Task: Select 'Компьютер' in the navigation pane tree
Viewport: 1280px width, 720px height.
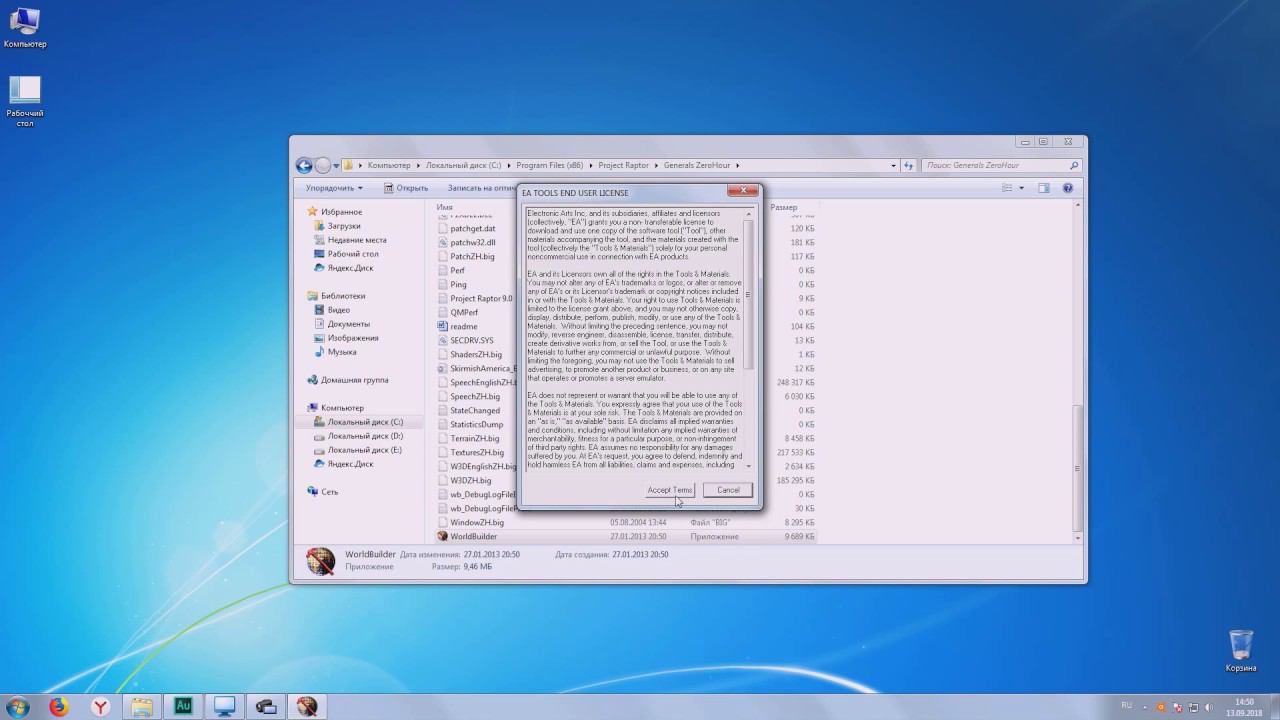Action: pos(342,408)
